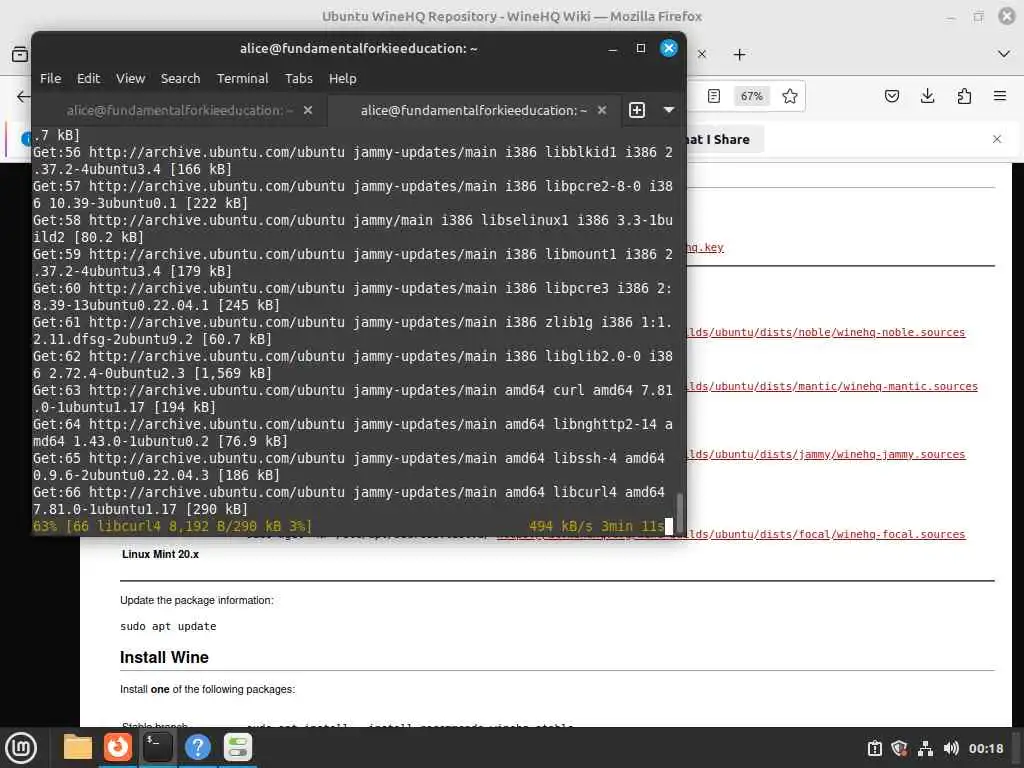
Task: Expand the terminal tab list dropdown
Action: [669, 110]
